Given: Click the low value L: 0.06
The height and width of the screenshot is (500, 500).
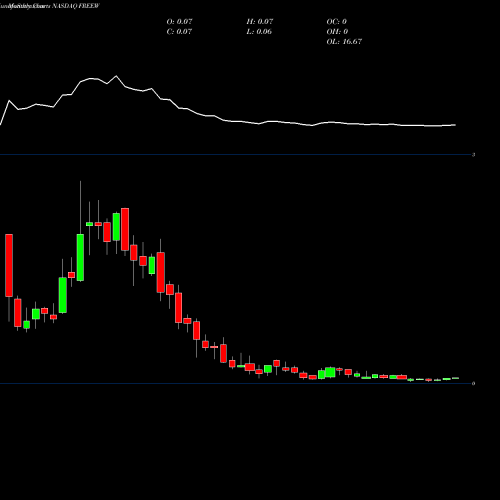Looking at the screenshot, I should (259, 32).
